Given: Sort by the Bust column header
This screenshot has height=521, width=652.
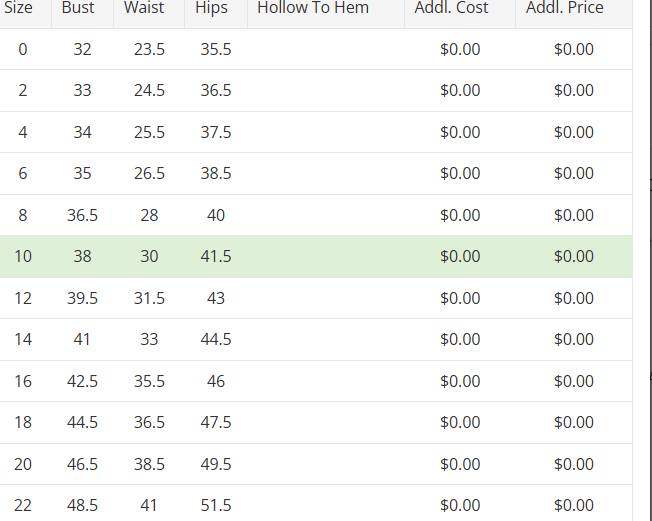Looking at the screenshot, I should [78, 8].
